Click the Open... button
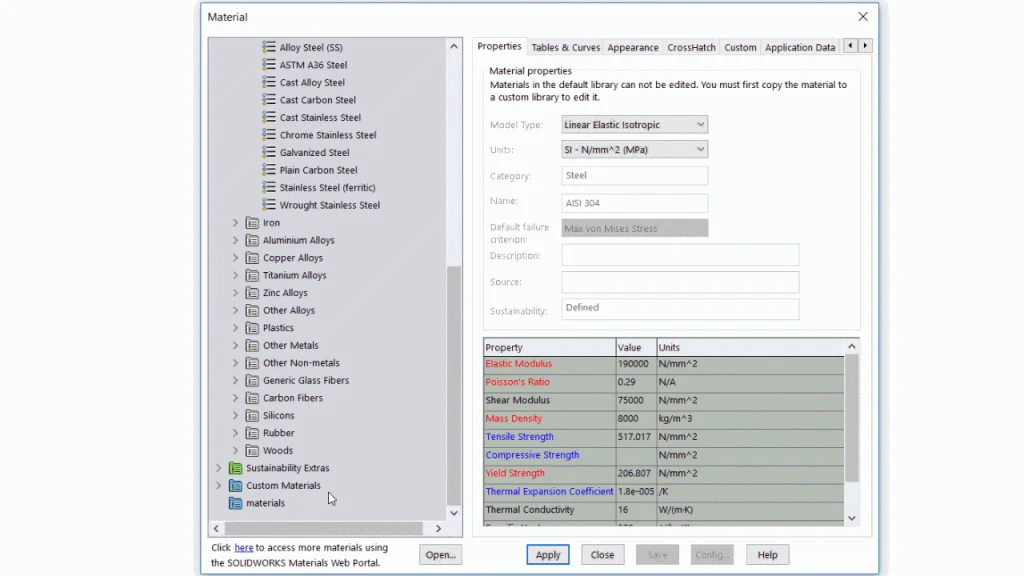The image size is (1024, 576). [x=440, y=555]
